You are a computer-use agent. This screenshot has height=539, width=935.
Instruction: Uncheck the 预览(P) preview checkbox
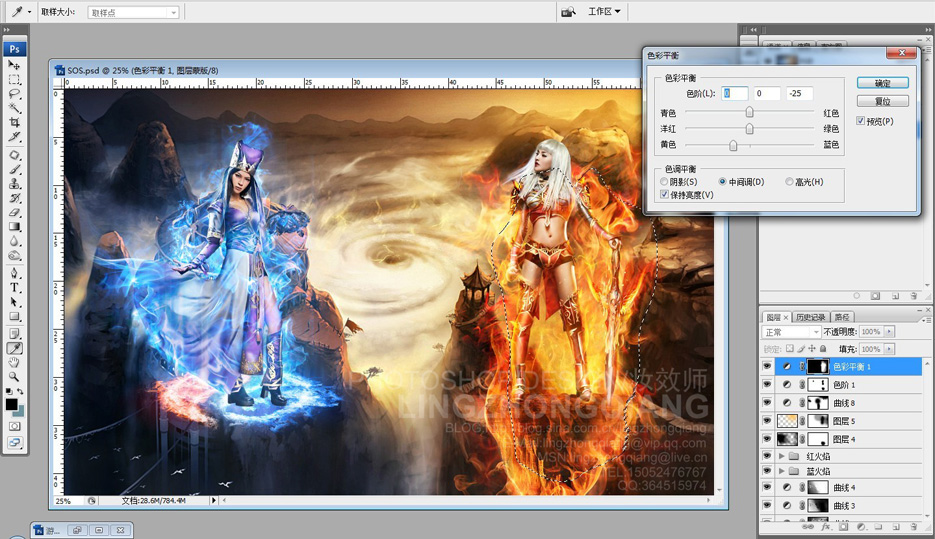pyautogui.click(x=860, y=121)
